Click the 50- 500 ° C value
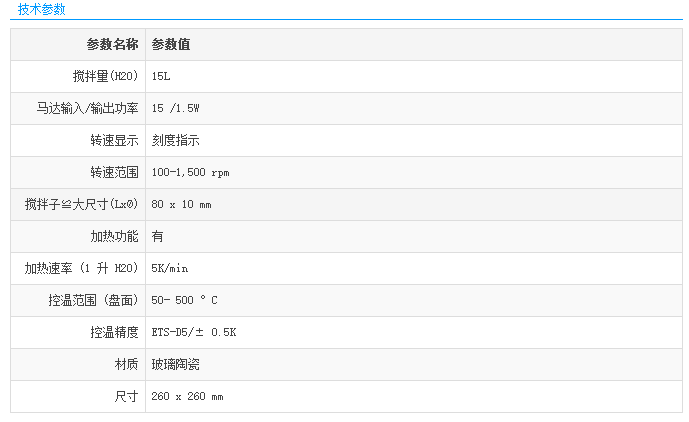The height and width of the screenshot is (422, 689). [x=184, y=300]
